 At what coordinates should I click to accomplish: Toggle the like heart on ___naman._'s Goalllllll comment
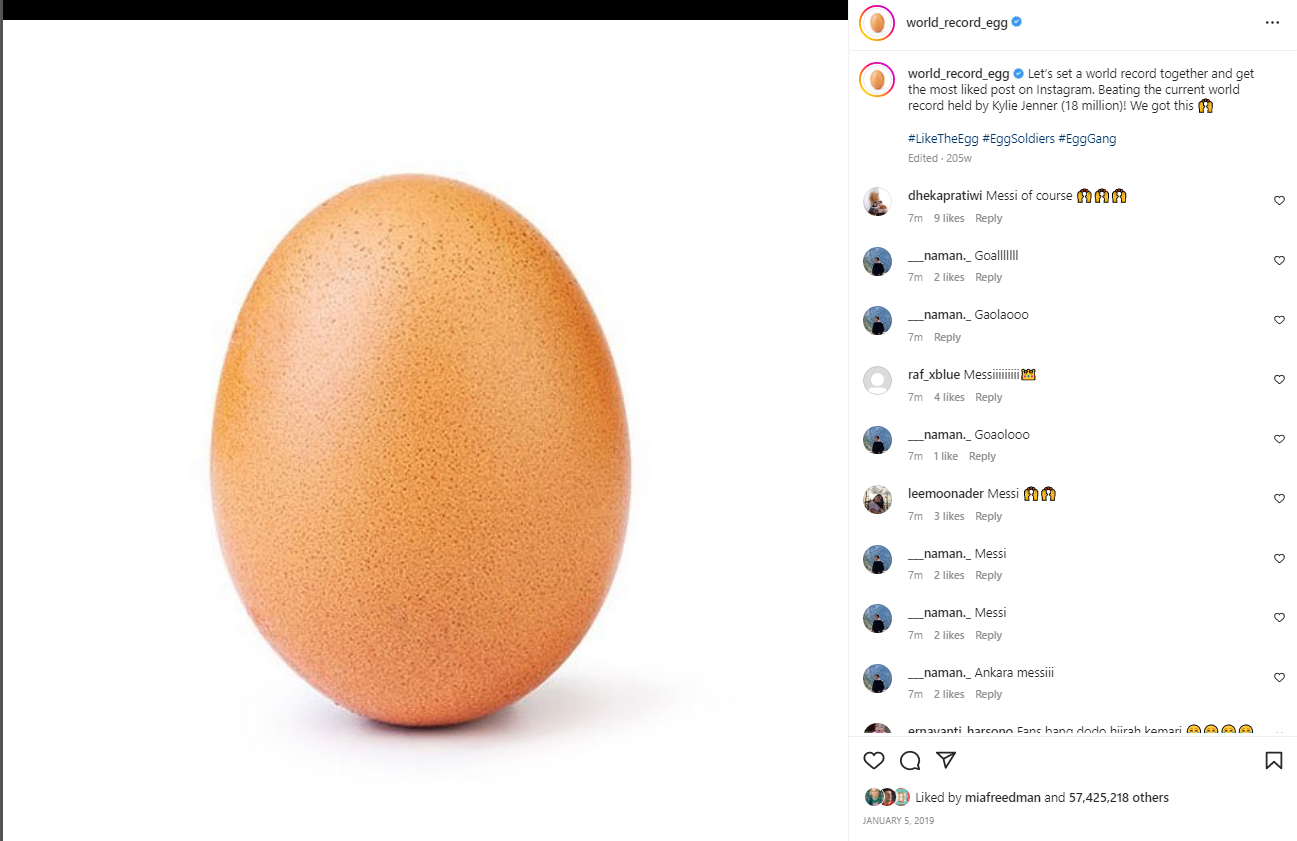1279,260
